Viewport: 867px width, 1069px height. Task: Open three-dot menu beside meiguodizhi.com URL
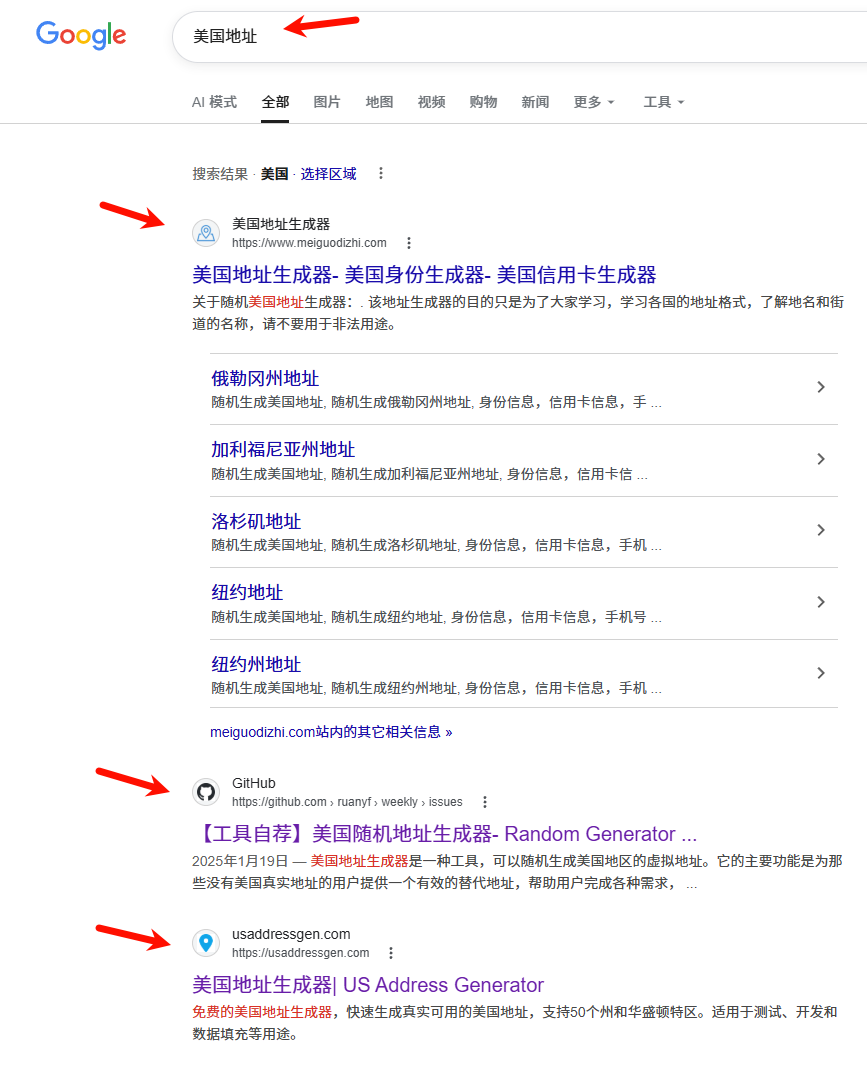click(x=408, y=243)
